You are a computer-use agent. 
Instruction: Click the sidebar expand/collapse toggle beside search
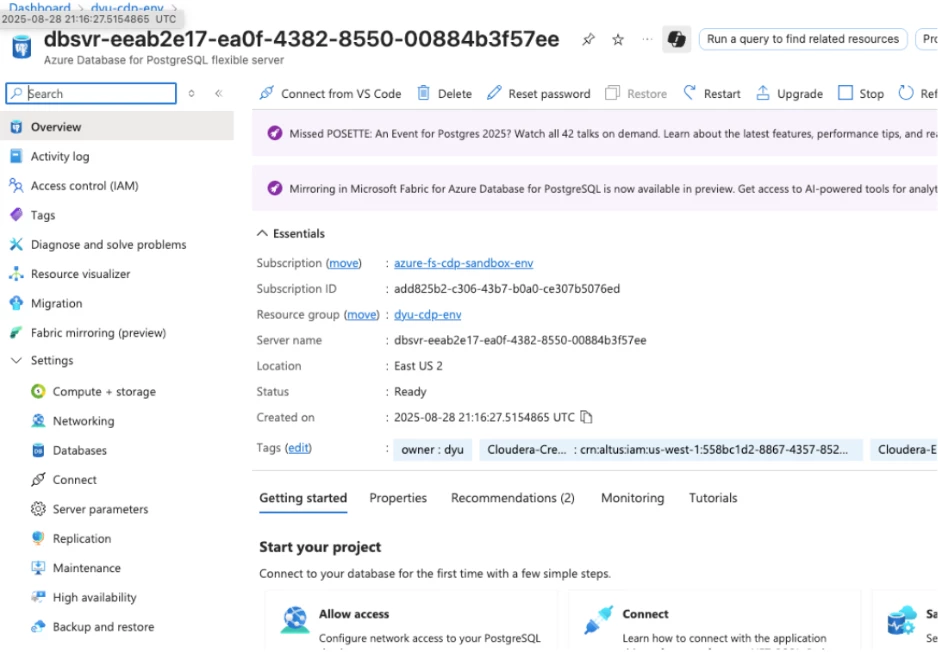coord(191,93)
